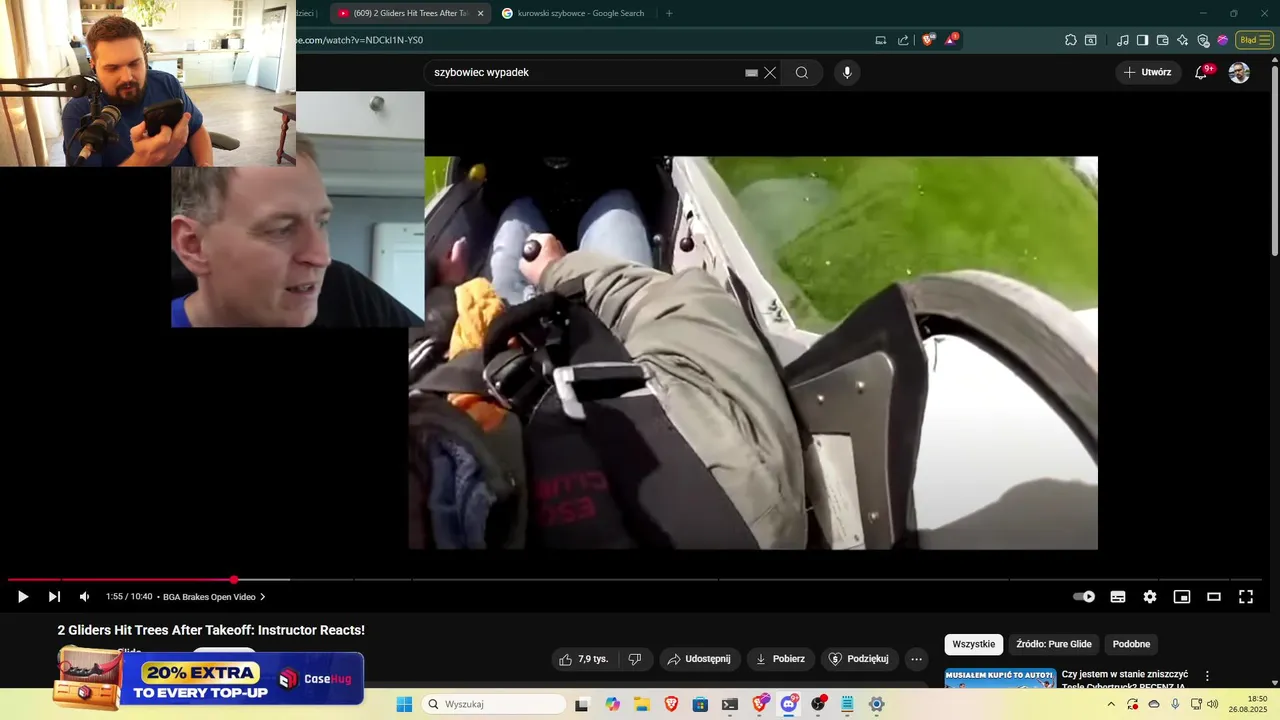Click the Udostępnij share button

click(x=699, y=659)
